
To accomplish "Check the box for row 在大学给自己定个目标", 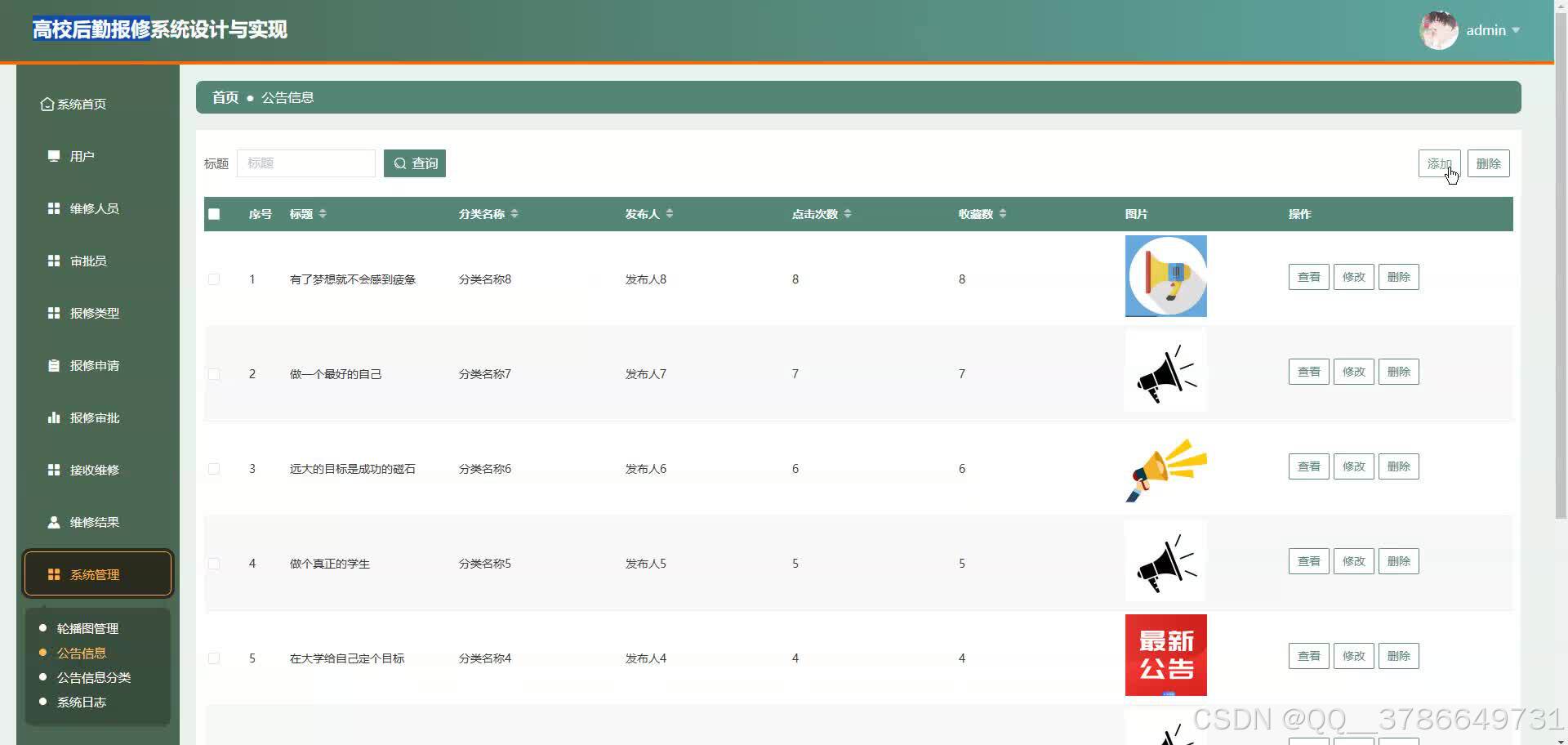I will pos(214,658).
